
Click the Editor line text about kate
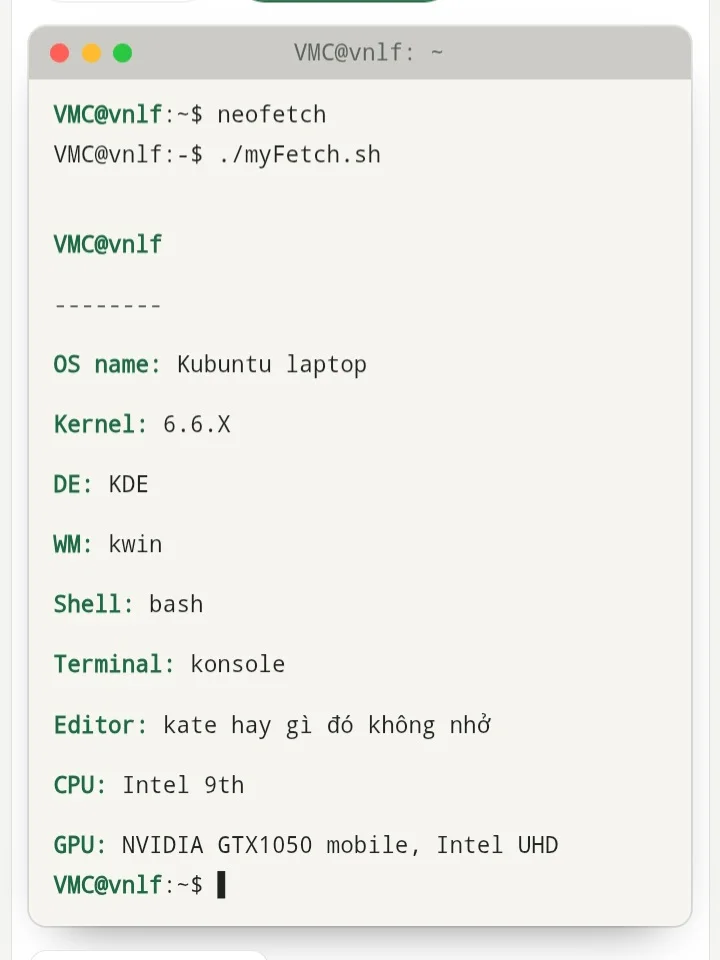[327, 726]
